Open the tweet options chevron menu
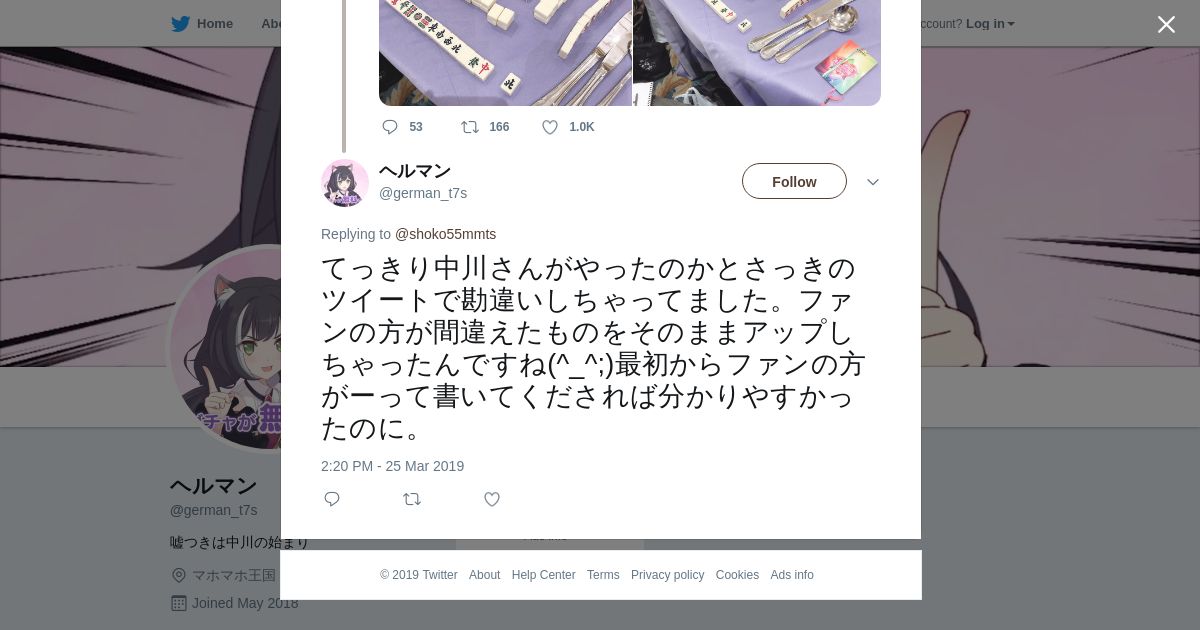This screenshot has height=630, width=1200. tap(873, 182)
